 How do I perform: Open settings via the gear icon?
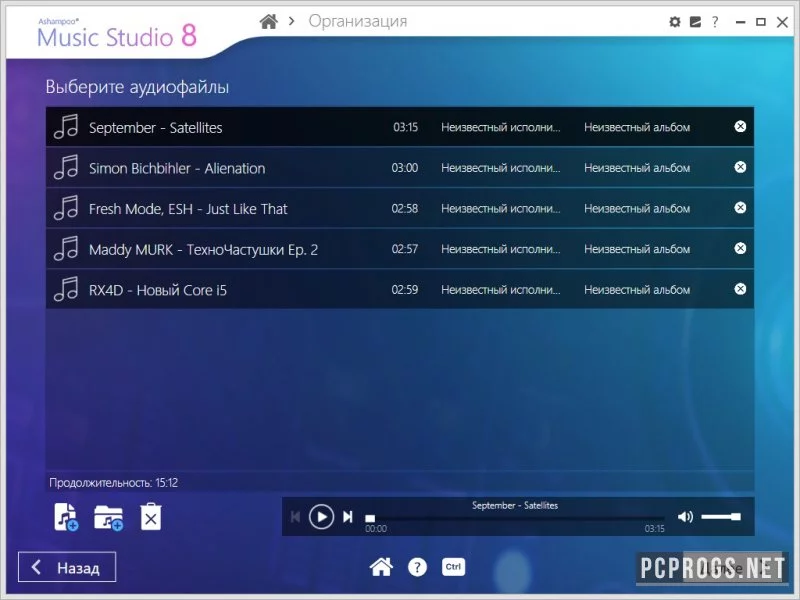(x=674, y=22)
